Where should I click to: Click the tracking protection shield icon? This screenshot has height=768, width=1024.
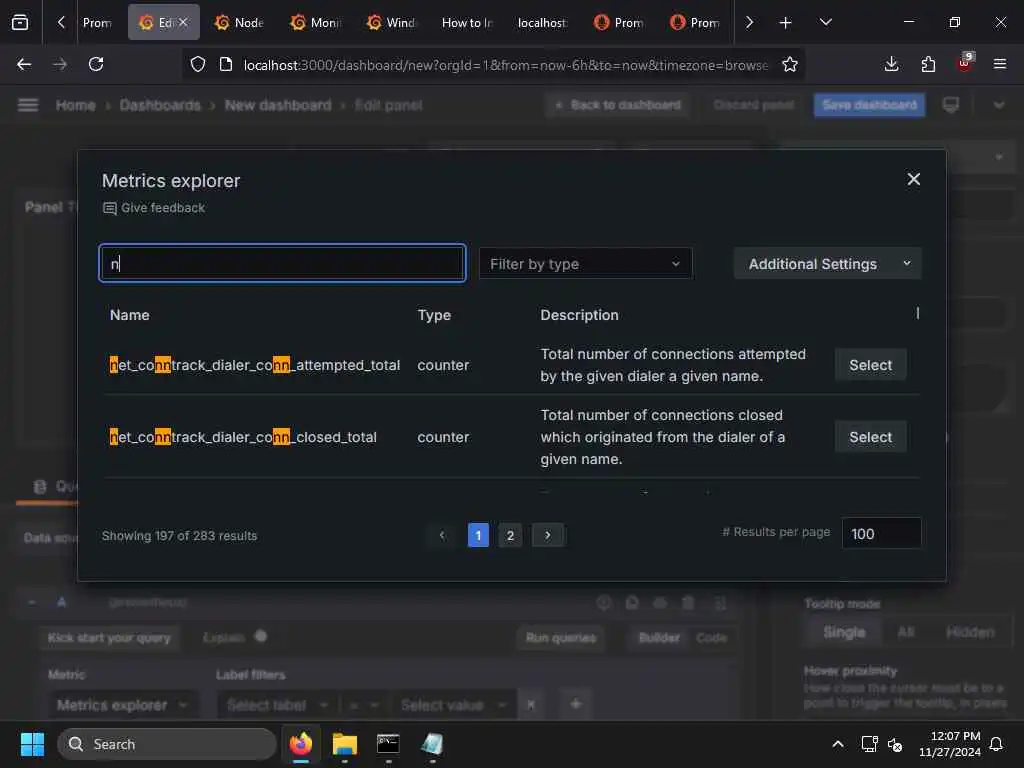198,64
